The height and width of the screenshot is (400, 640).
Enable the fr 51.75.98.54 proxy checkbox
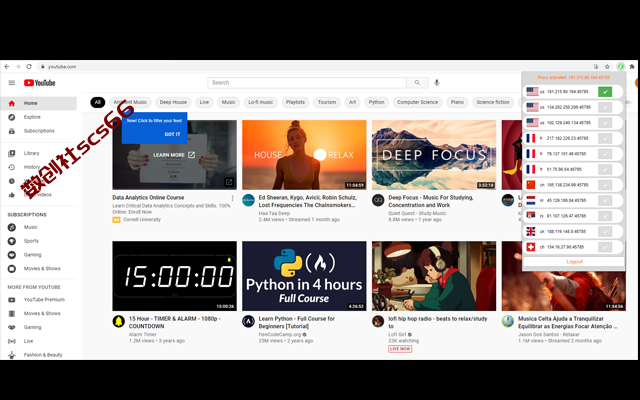605,169
